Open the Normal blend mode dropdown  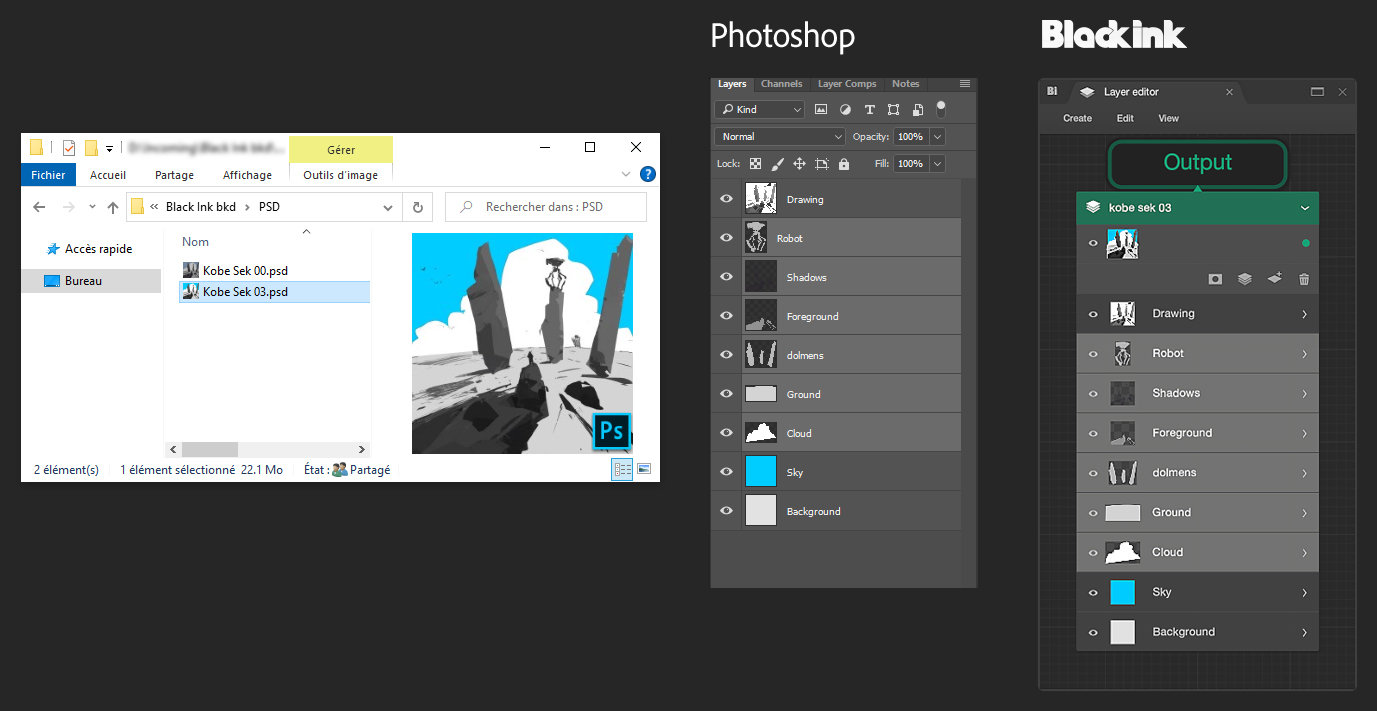click(780, 136)
